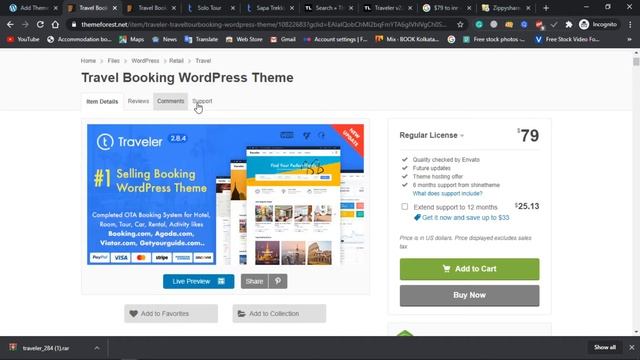Click the address bar URL
The height and width of the screenshot is (360, 640).
point(263,24)
